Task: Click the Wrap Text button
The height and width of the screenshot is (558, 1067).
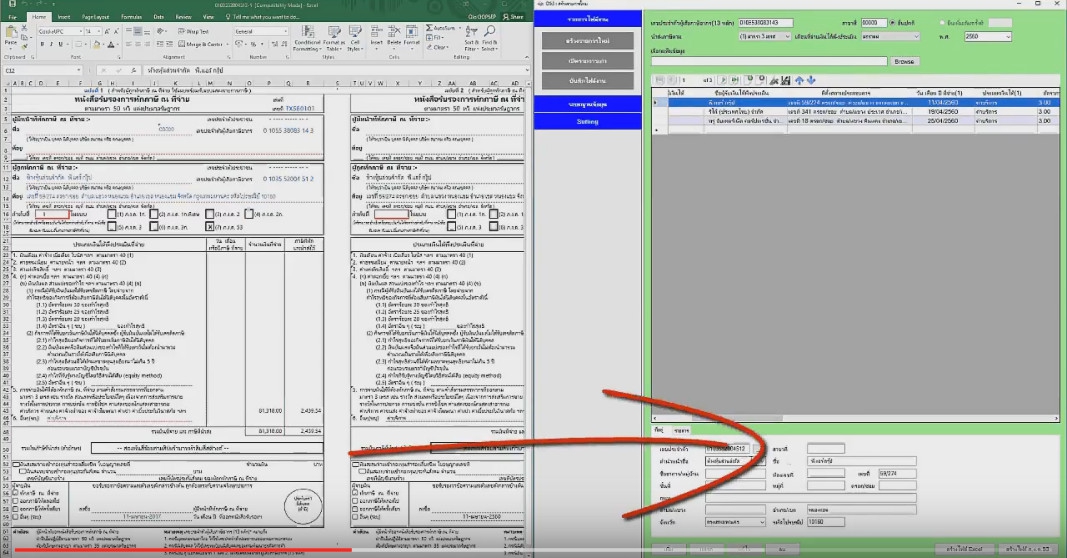Action: click(x=193, y=31)
